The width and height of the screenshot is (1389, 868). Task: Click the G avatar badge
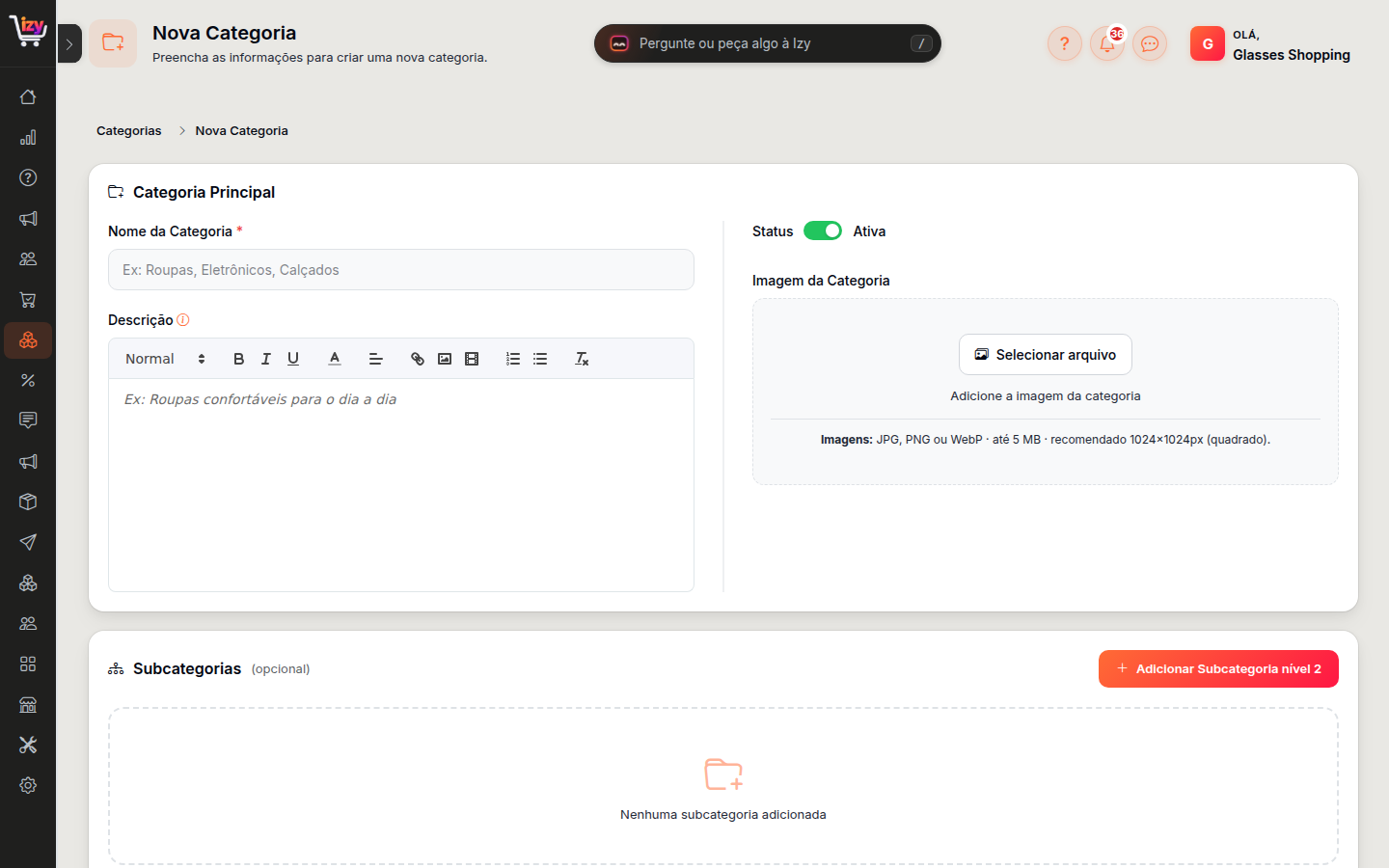click(1208, 43)
